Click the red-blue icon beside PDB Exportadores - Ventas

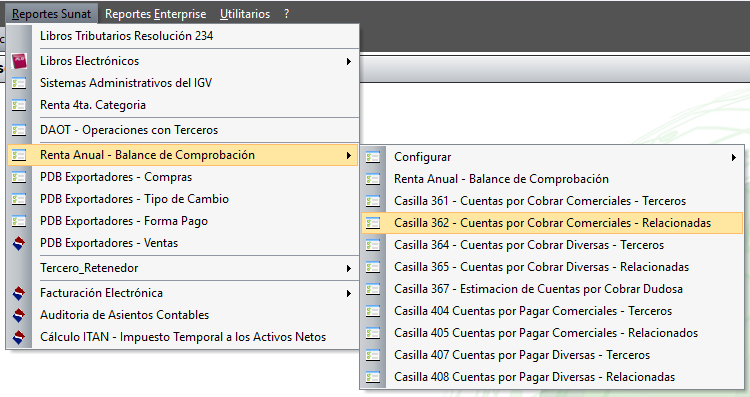click(19, 243)
